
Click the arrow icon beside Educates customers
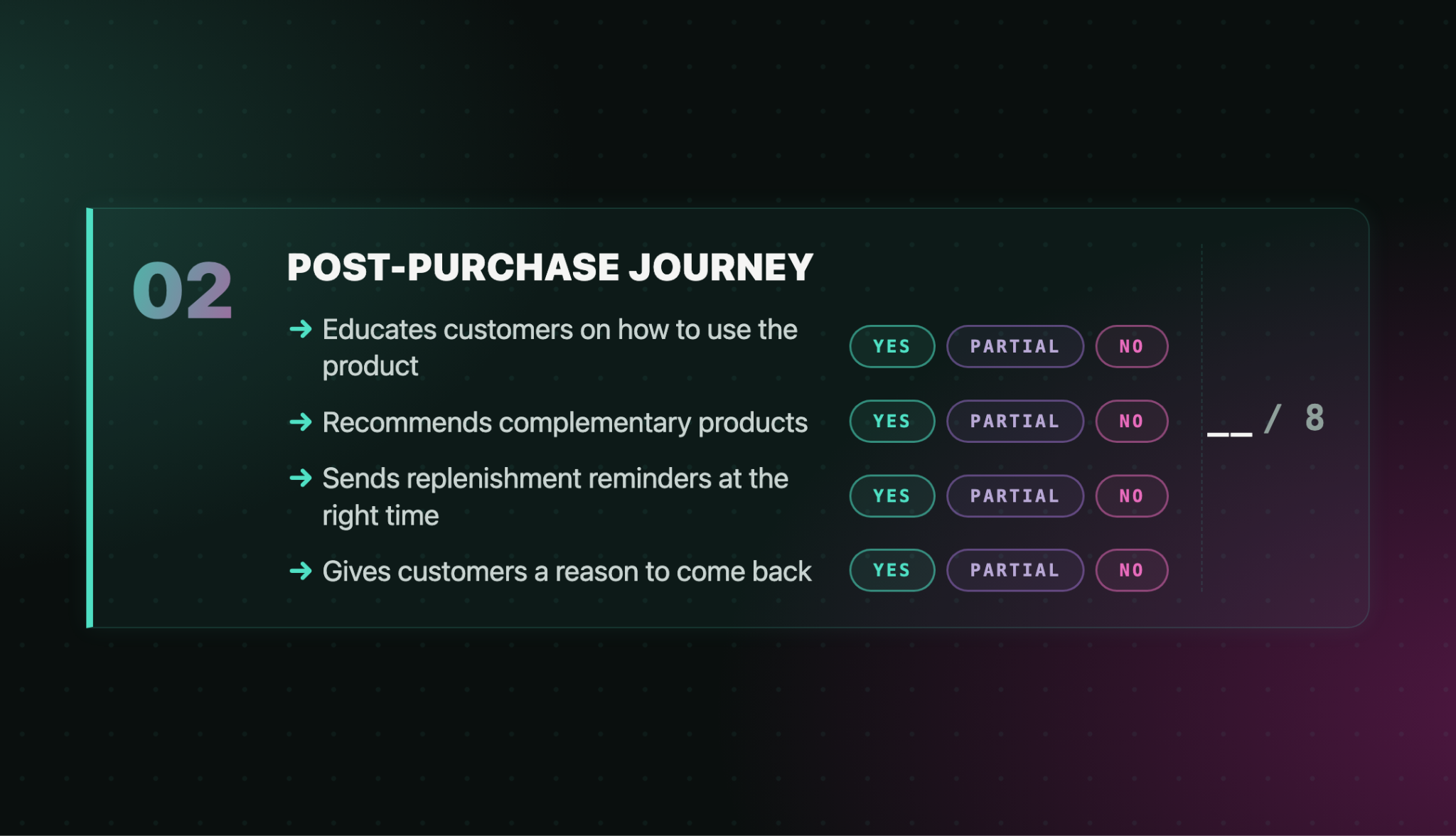point(301,329)
